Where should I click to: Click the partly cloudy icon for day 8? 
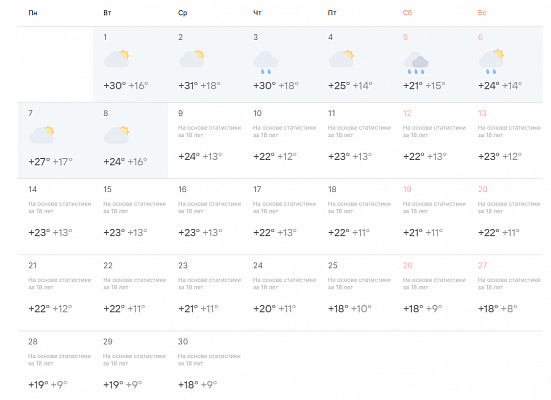(x=117, y=135)
